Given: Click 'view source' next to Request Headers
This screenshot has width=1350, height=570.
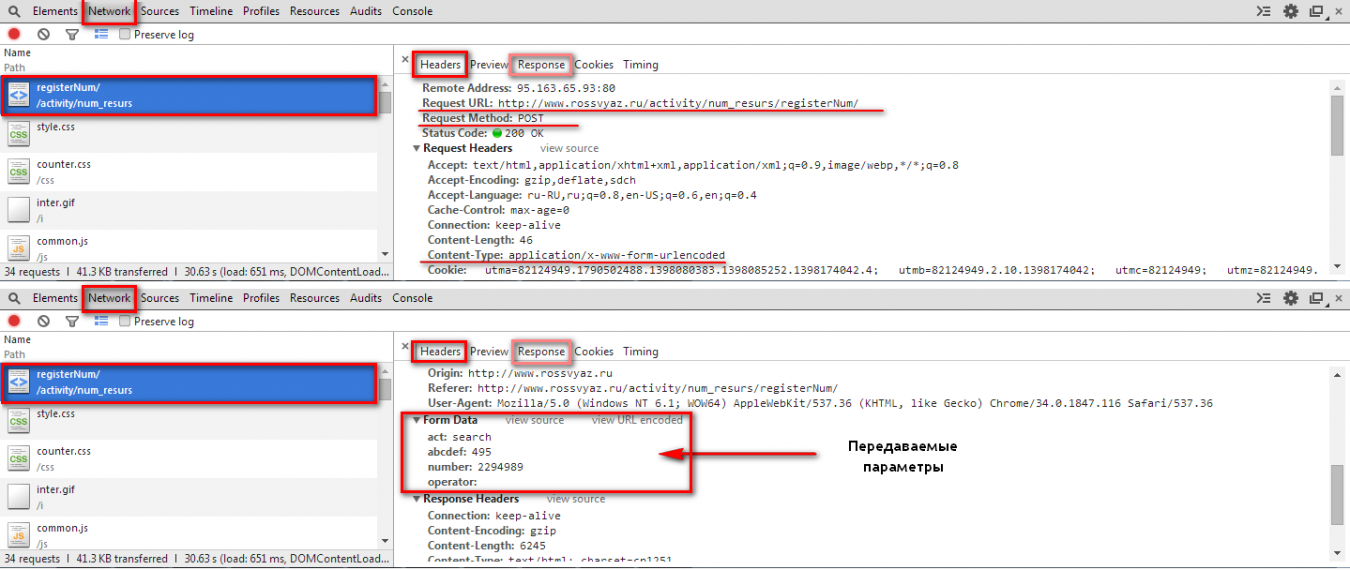Looking at the screenshot, I should 569,148.
